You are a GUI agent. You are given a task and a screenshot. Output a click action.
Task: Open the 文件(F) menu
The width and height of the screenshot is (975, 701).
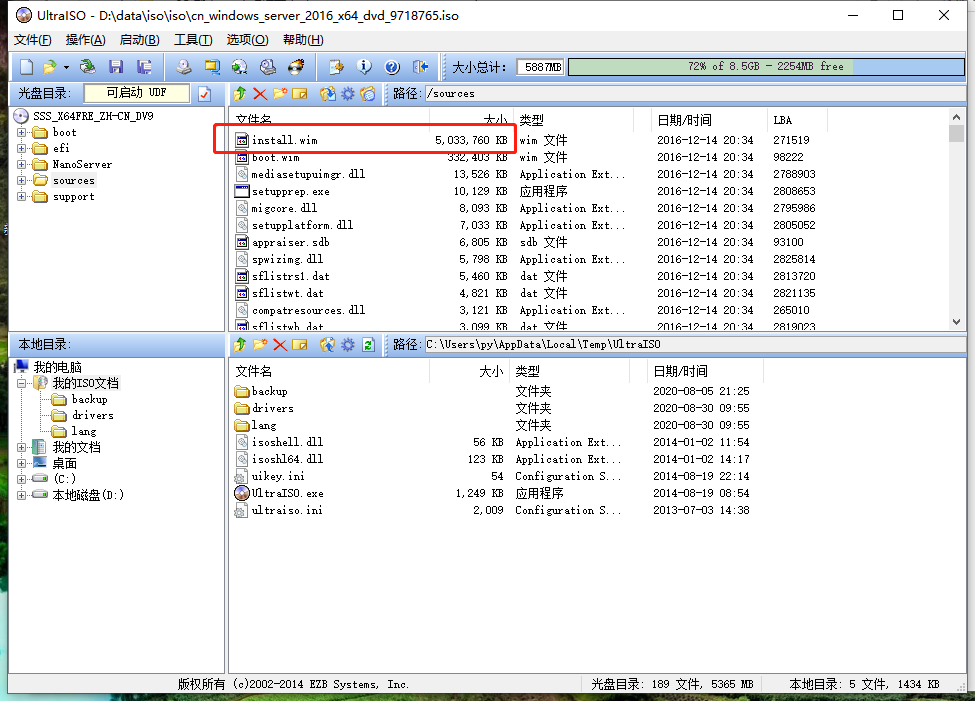pos(32,40)
